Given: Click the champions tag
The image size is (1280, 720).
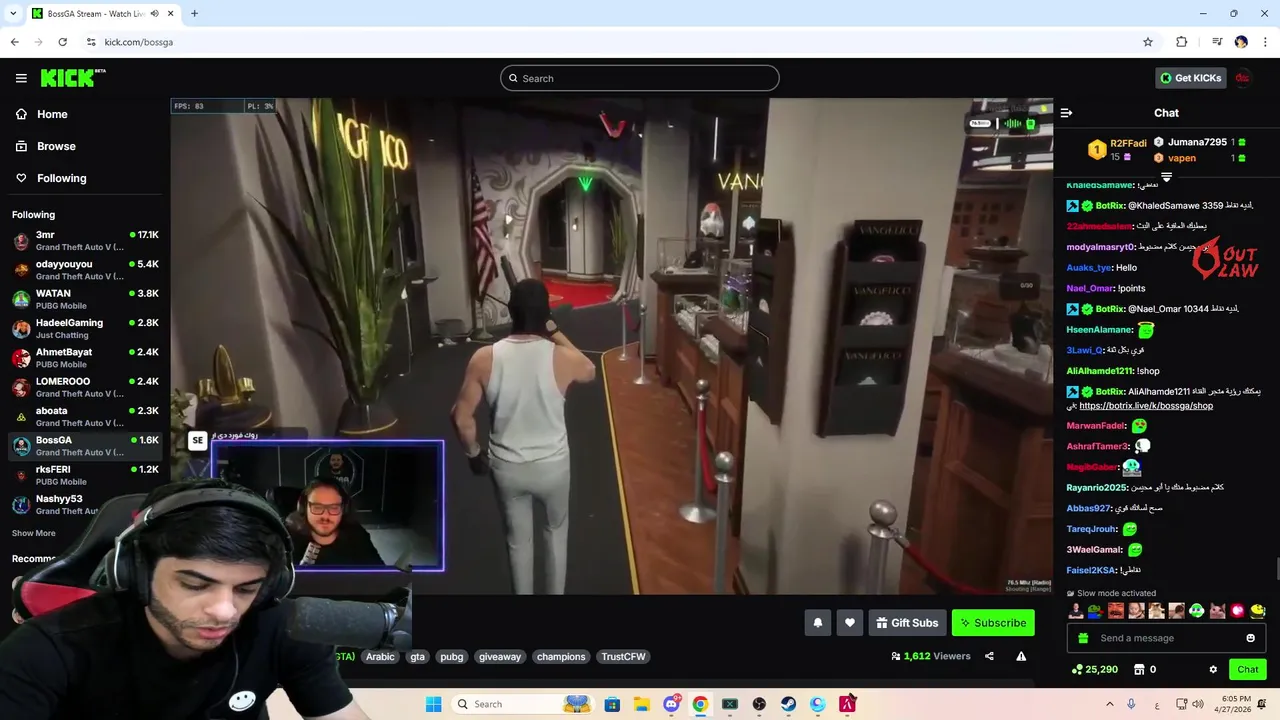Looking at the screenshot, I should click(561, 657).
